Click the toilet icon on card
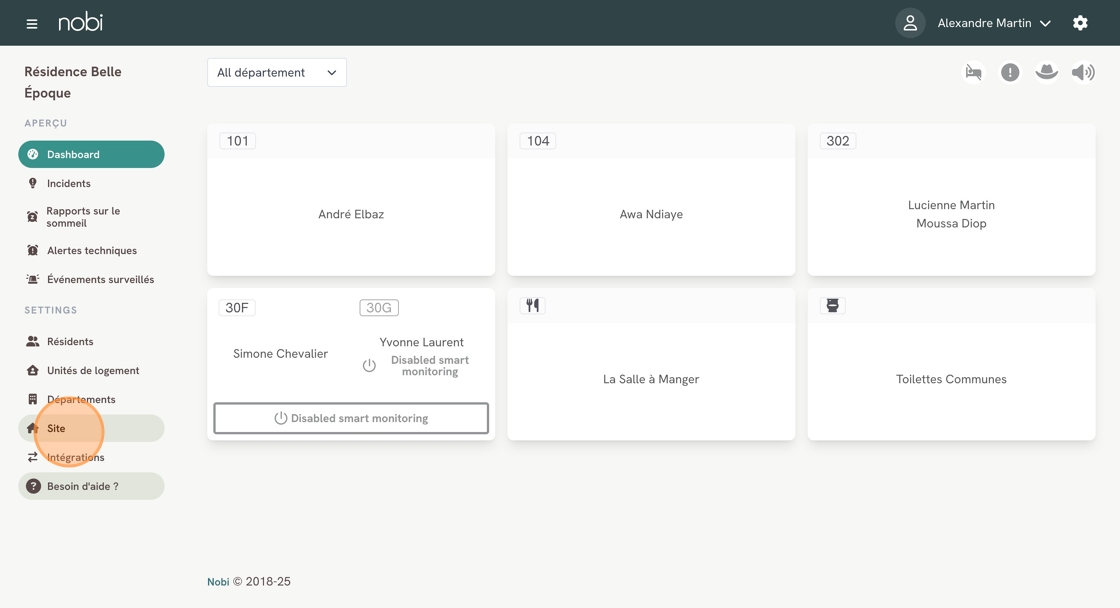1120x608 pixels. pos(832,306)
